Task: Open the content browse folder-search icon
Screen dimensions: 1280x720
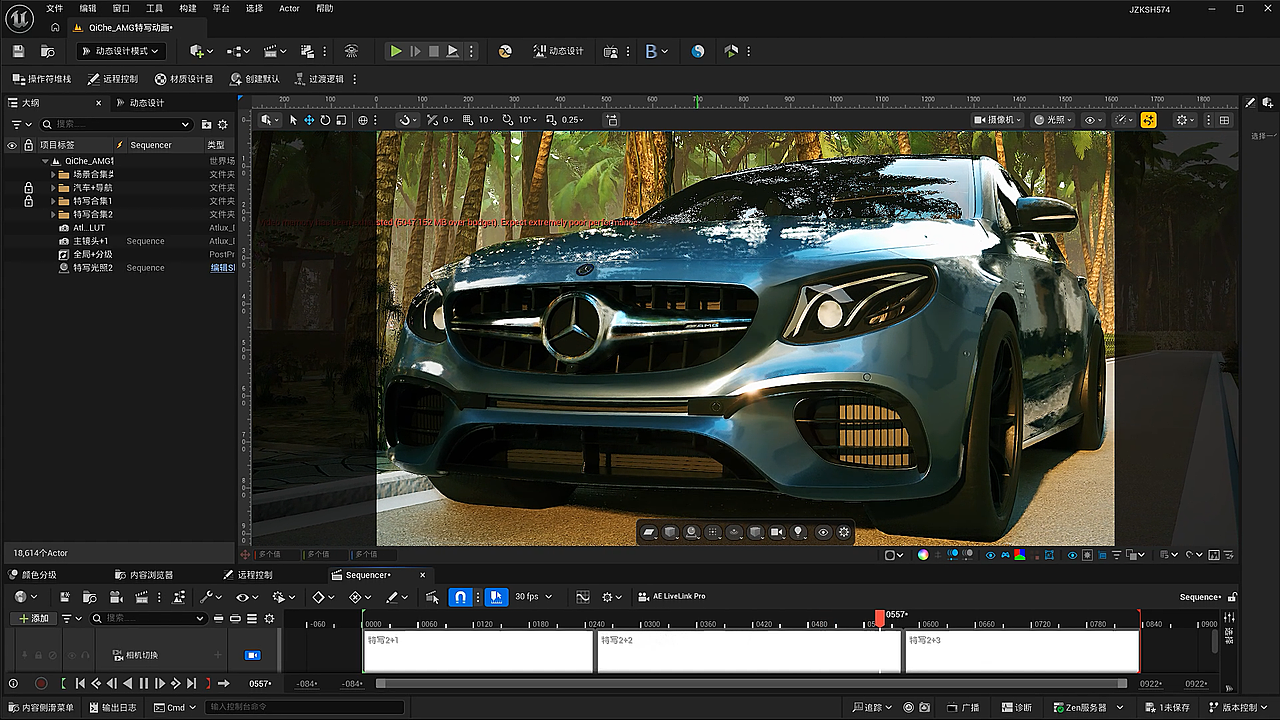Action: [x=47, y=51]
